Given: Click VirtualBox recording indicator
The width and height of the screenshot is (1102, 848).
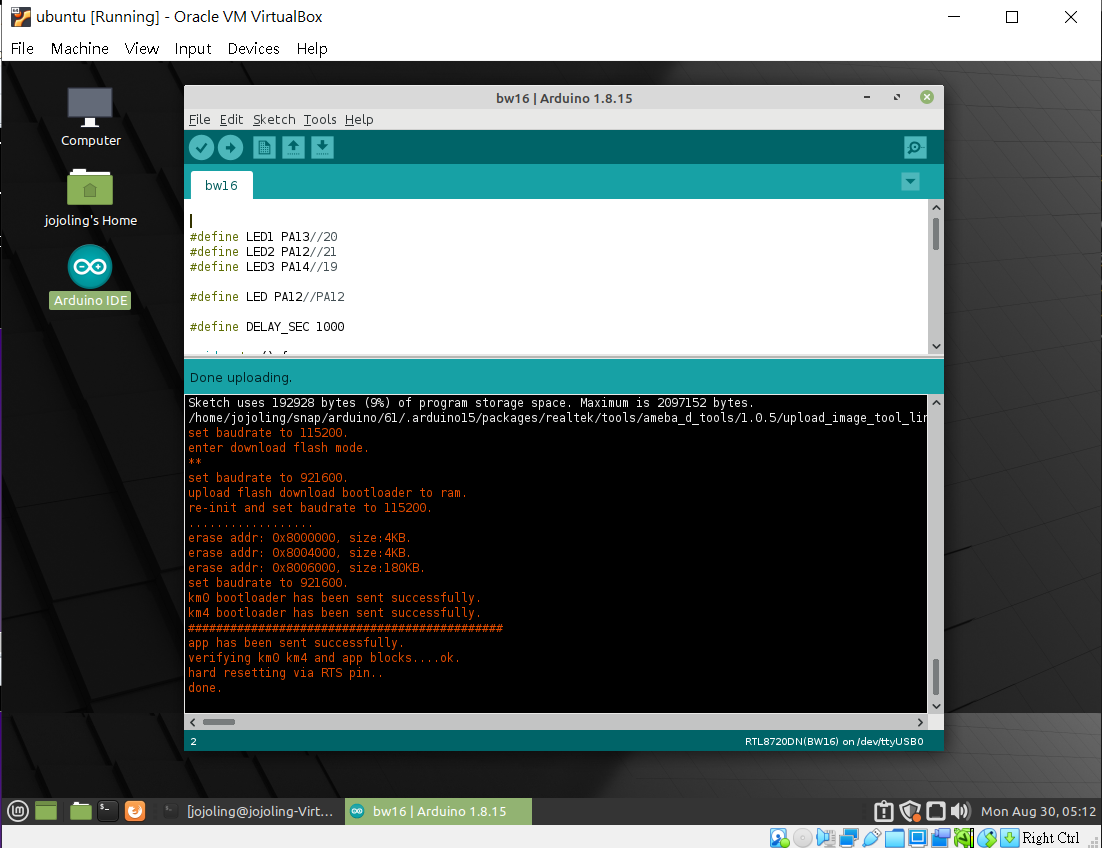Looking at the screenshot, I should (940, 837).
